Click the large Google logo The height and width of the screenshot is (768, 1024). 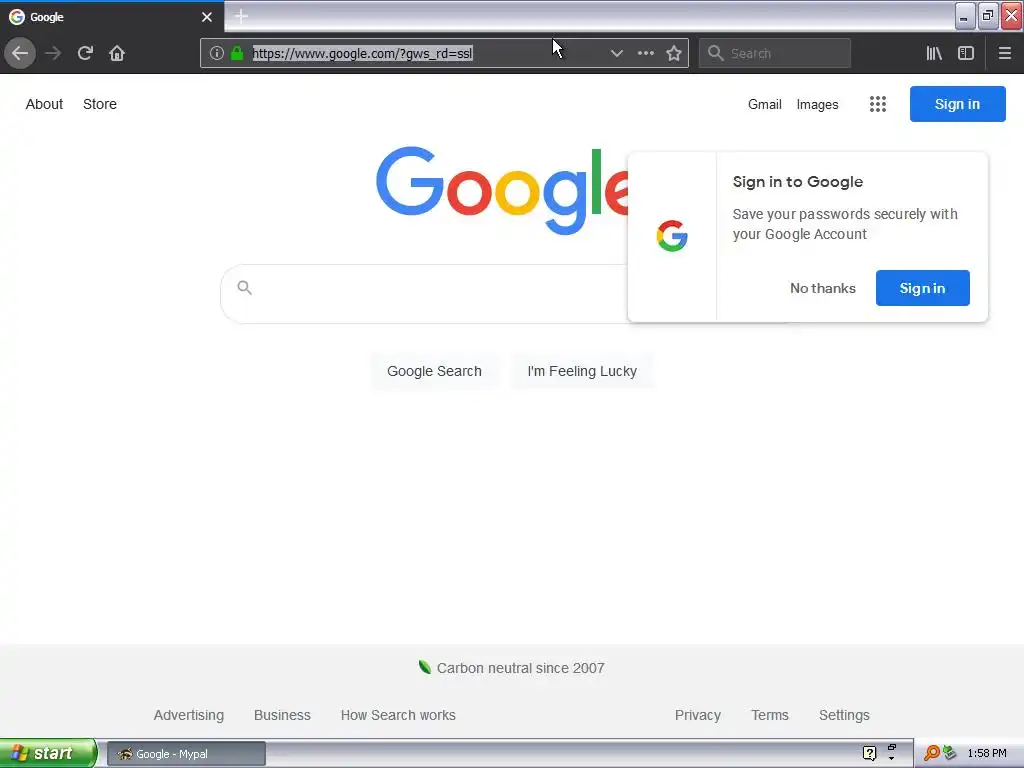point(502,189)
